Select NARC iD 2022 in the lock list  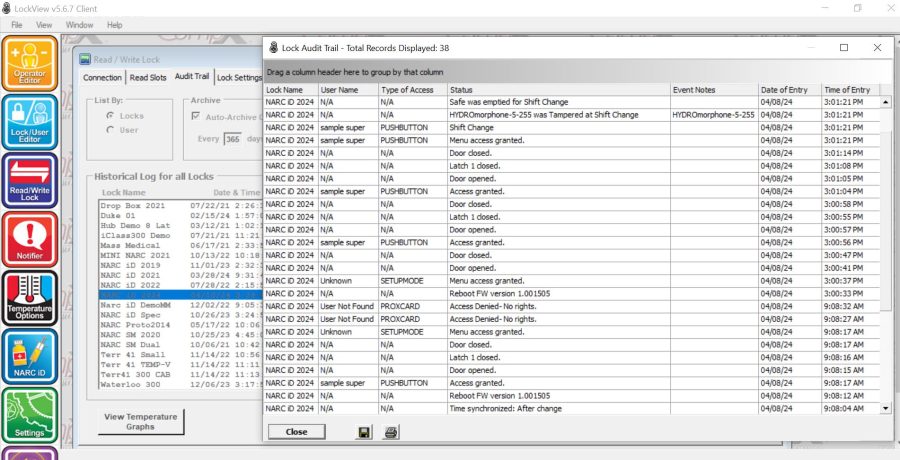pyautogui.click(x=180, y=285)
